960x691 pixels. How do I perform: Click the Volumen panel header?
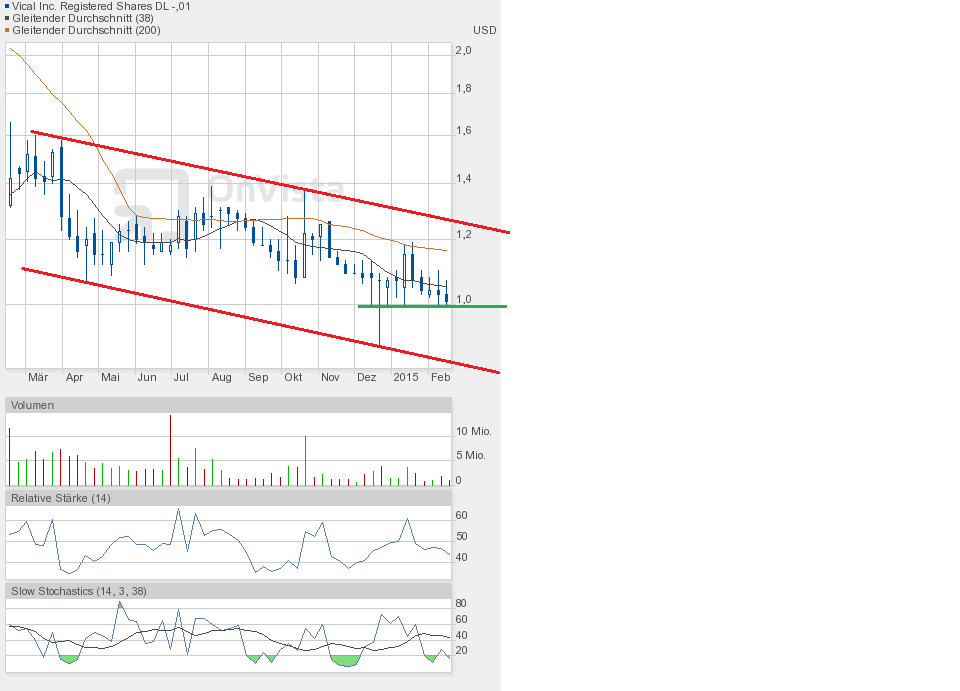(32, 405)
